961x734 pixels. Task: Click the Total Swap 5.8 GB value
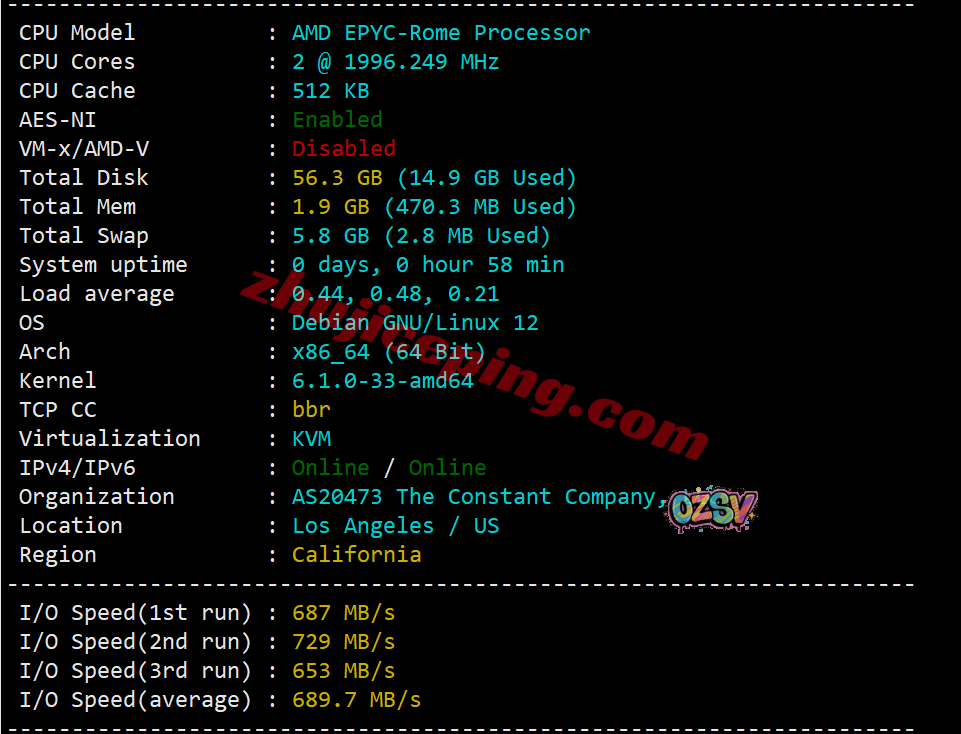(331, 236)
